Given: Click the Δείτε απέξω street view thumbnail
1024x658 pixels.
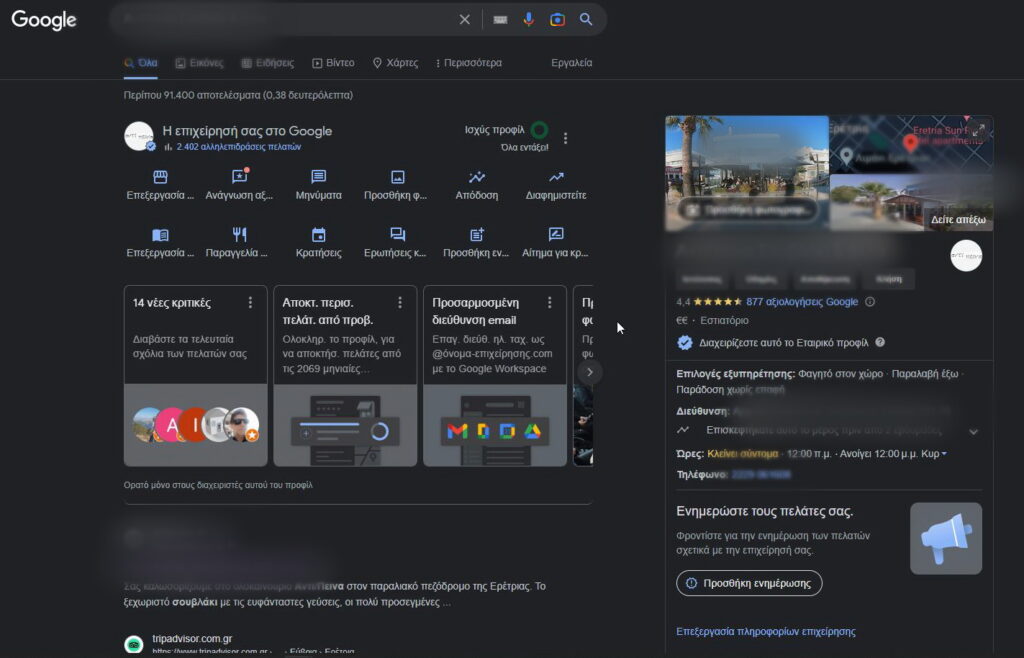Looking at the screenshot, I should 911,203.
